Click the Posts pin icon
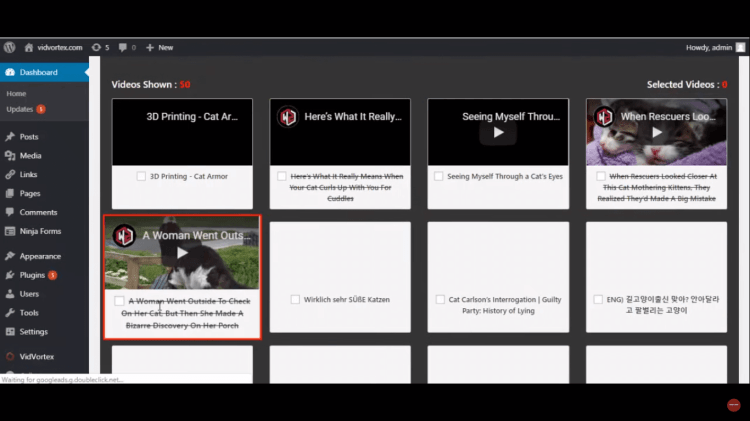The height and width of the screenshot is (421, 750). 10,137
